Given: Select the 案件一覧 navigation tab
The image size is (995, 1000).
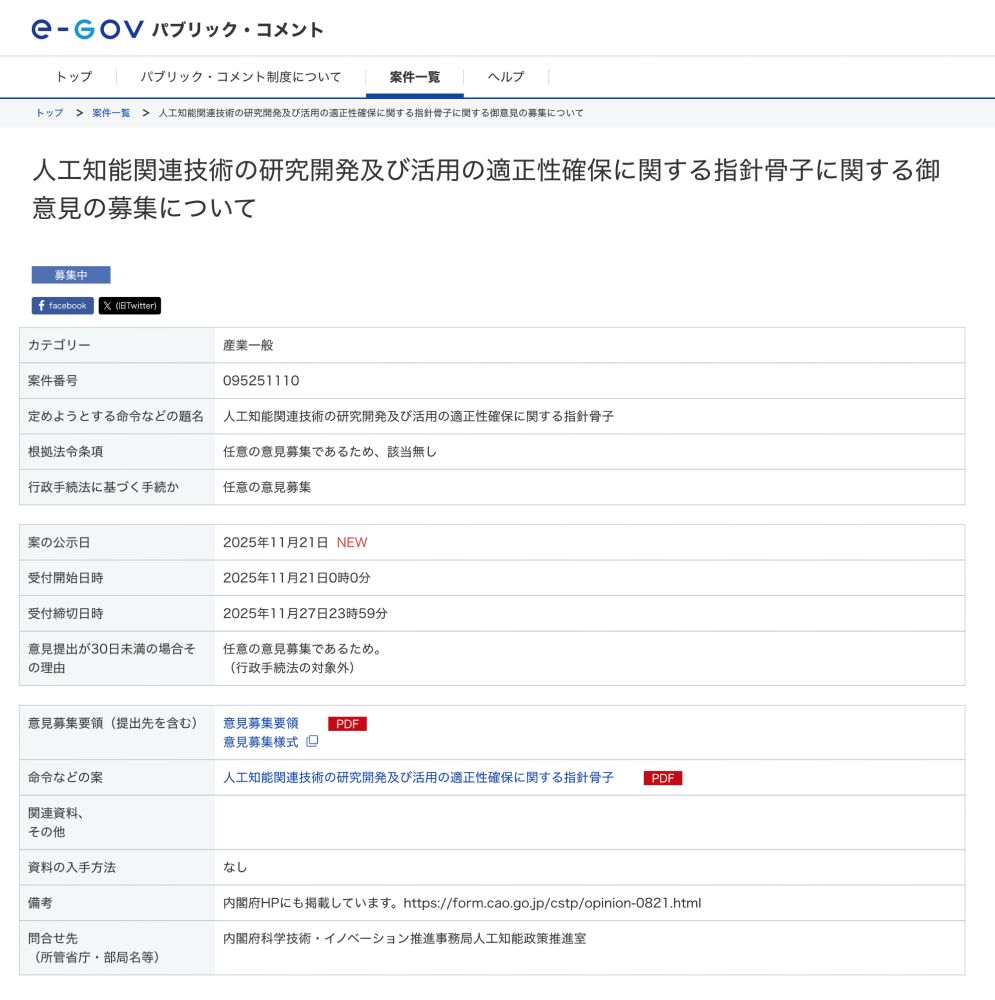Looking at the screenshot, I should [x=412, y=76].
